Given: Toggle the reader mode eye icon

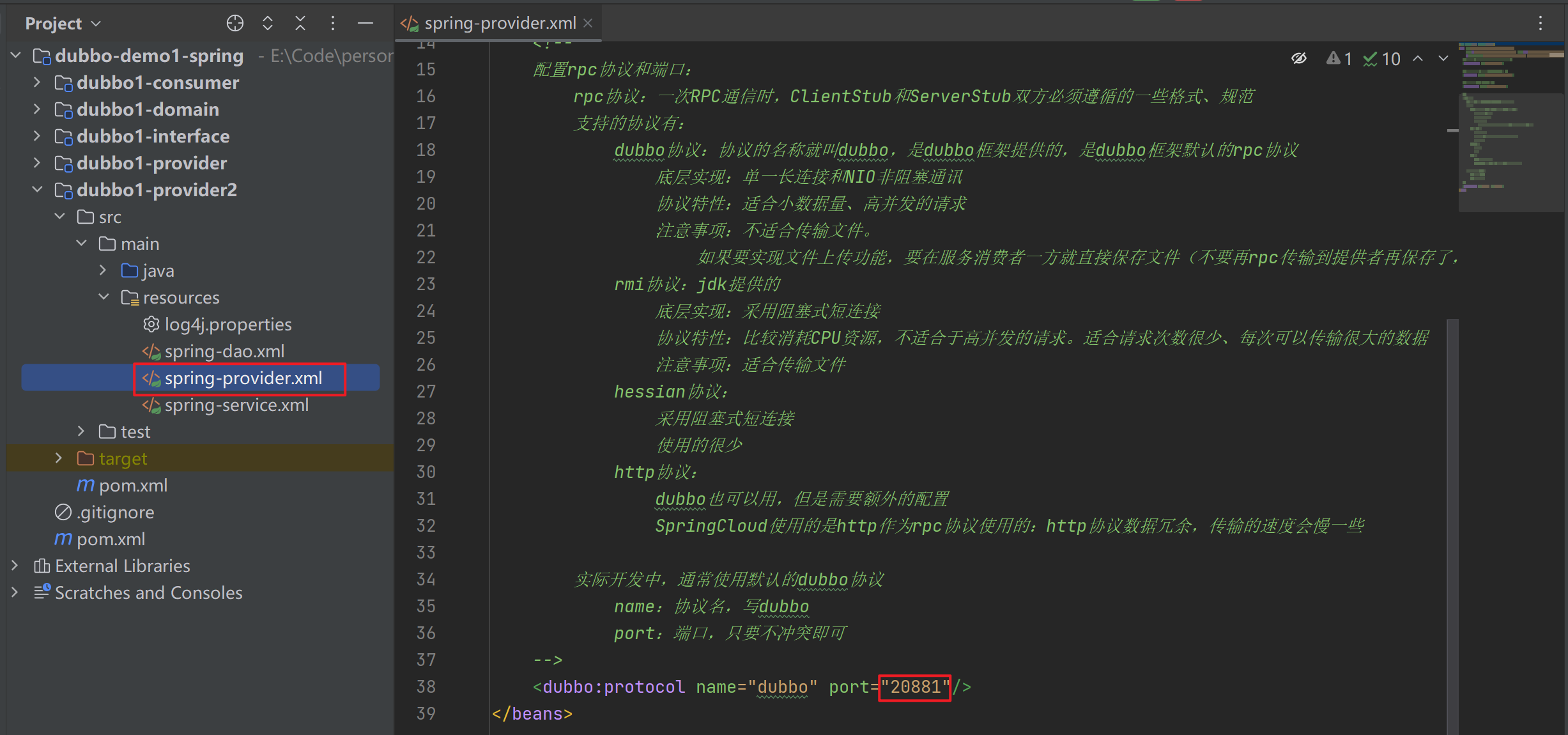Looking at the screenshot, I should [x=1299, y=59].
